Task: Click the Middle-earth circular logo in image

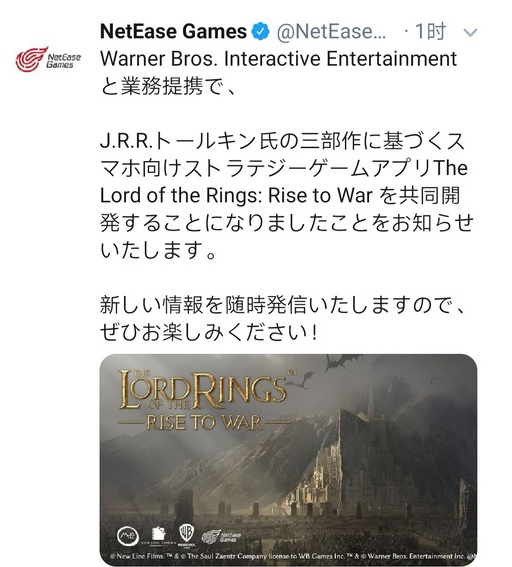Action: click(128, 536)
